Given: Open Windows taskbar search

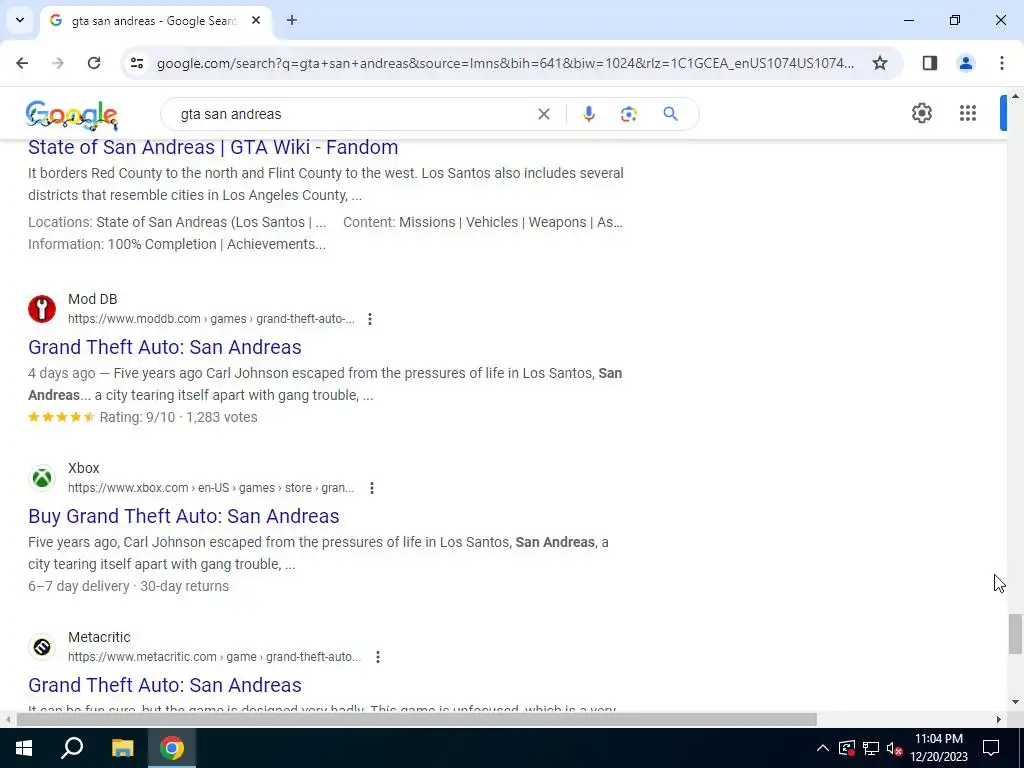Looking at the screenshot, I should [72, 748].
